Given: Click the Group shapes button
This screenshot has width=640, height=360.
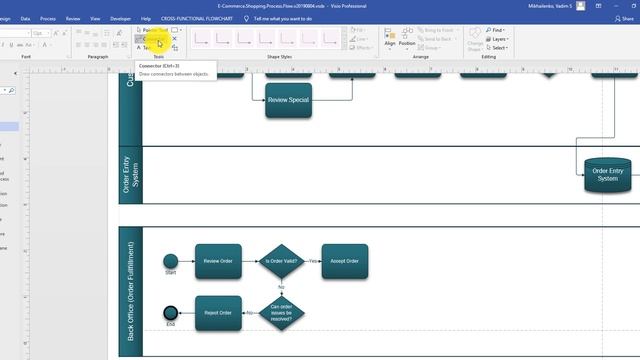Looking at the screenshot, I should (x=429, y=48).
